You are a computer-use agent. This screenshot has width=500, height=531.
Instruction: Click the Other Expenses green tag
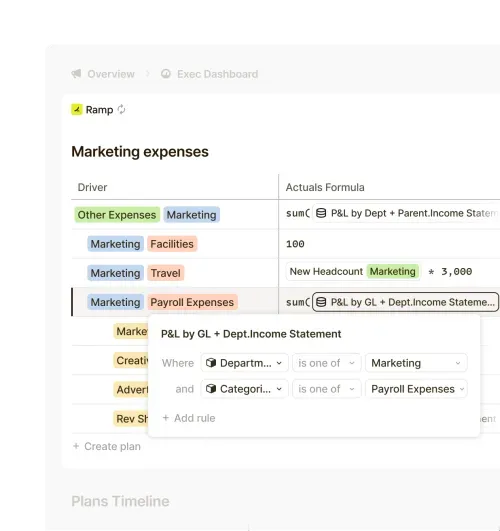[117, 214]
